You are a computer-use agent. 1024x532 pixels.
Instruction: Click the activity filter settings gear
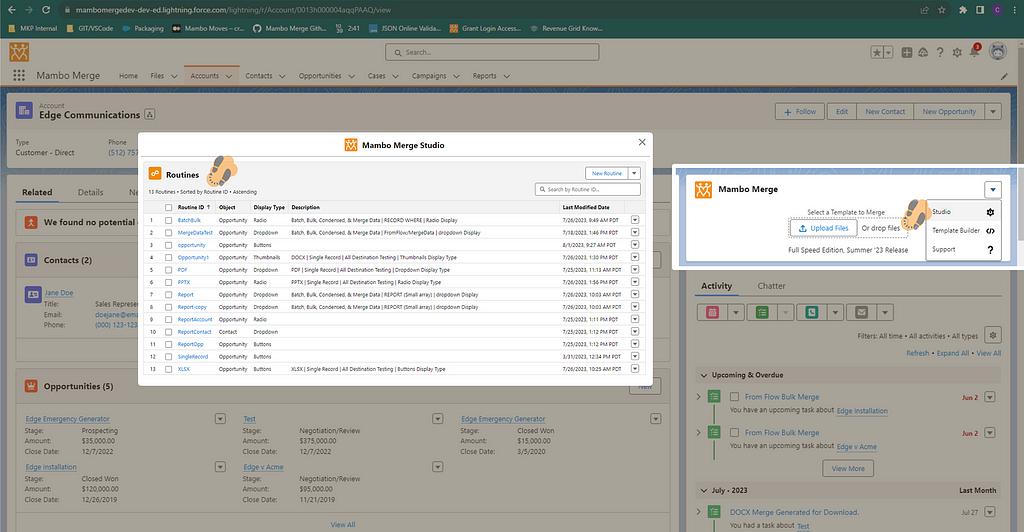click(992, 335)
